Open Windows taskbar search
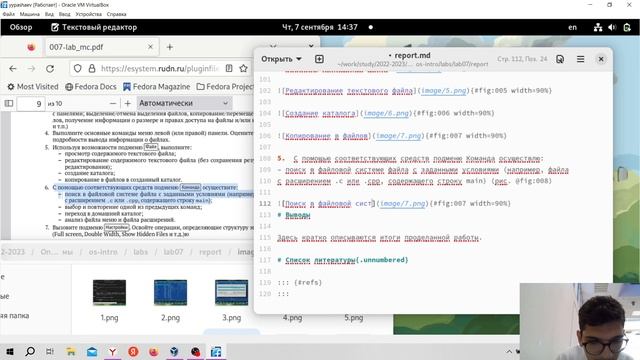The image size is (640, 360). pyautogui.click(x=30, y=351)
